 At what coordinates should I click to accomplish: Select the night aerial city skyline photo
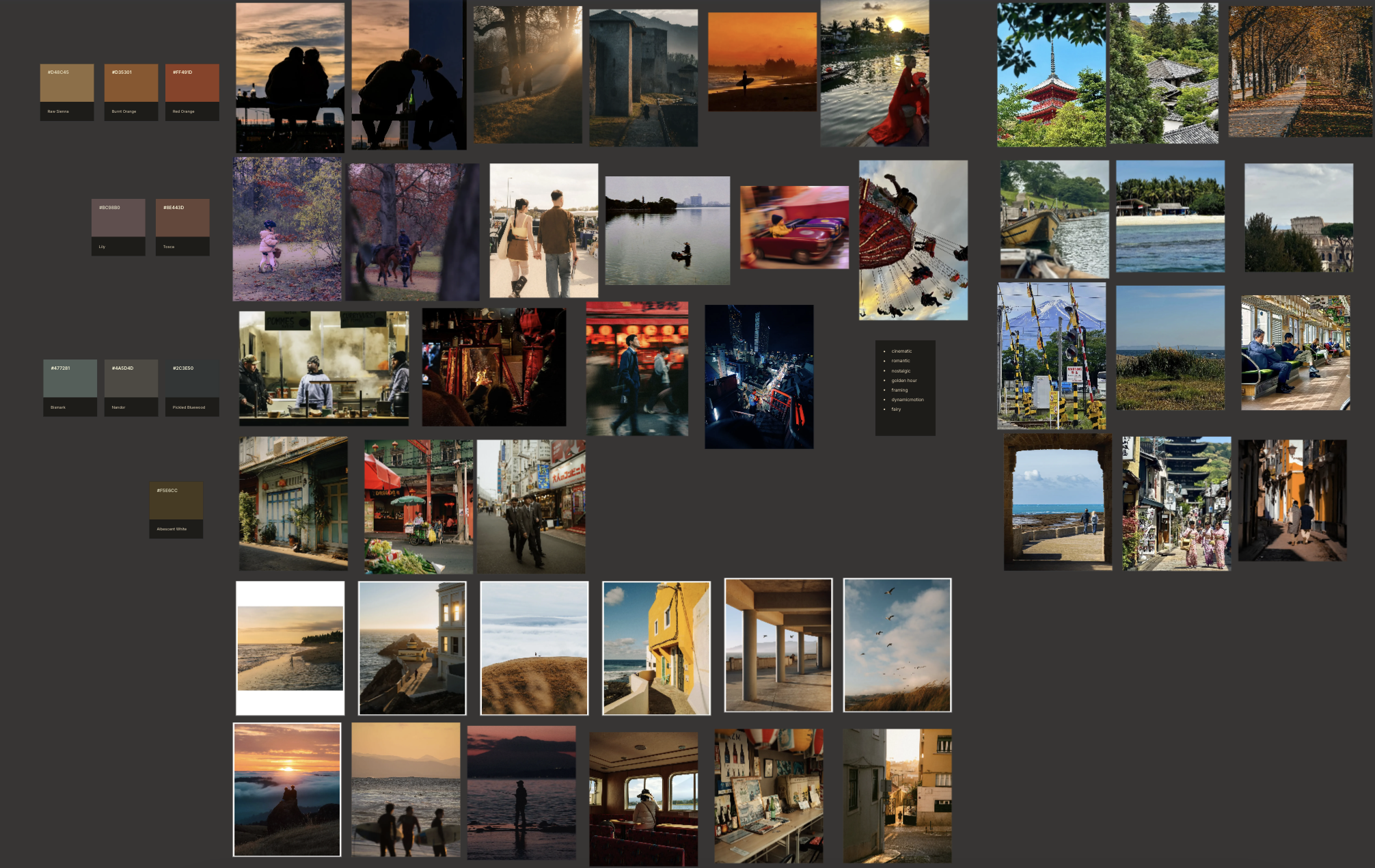coord(759,377)
